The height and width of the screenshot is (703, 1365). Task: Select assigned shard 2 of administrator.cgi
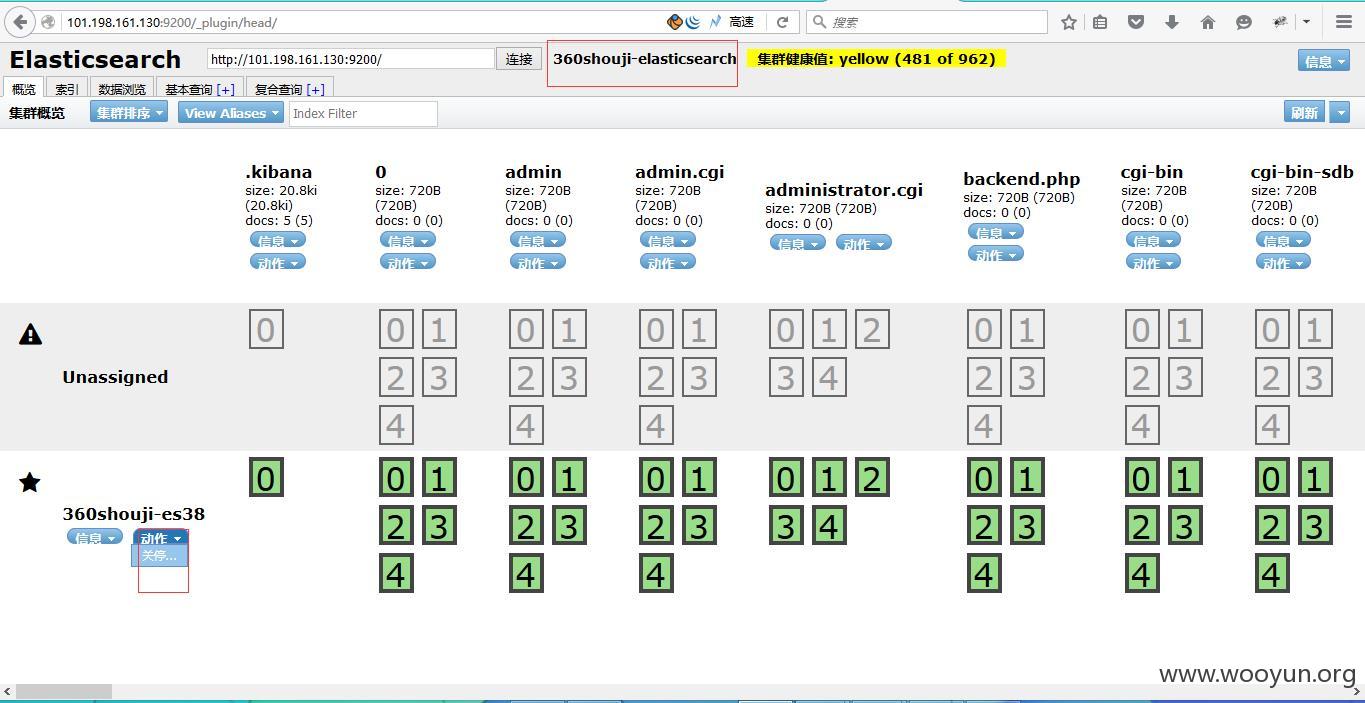point(872,478)
